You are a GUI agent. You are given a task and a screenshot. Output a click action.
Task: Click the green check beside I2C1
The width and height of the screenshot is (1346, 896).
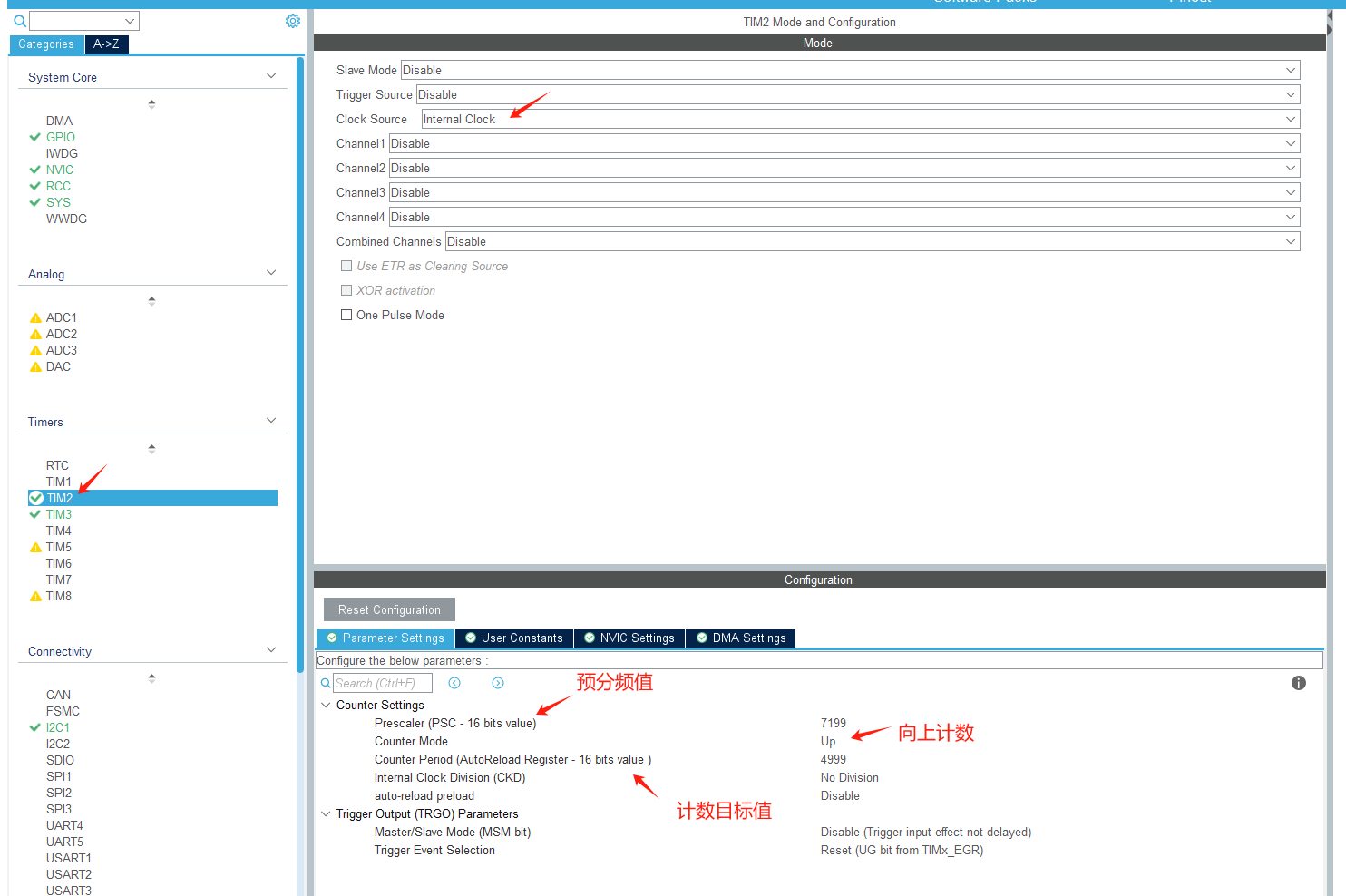point(35,727)
